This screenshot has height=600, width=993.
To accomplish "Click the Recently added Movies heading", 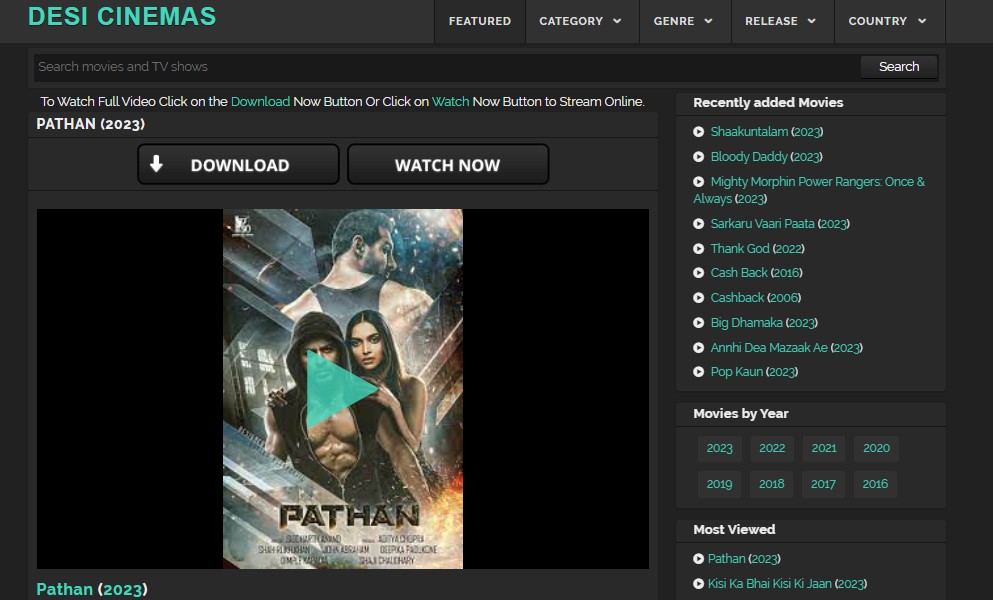I will click(768, 103).
